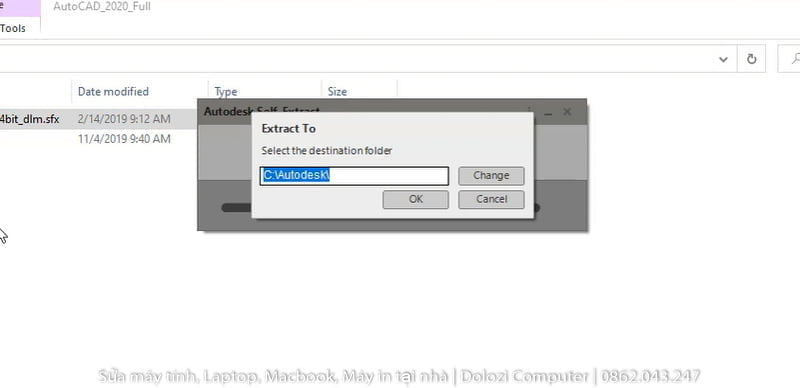Screen dimensions: 800x388
Task: Sort files by Date modified column
Action: pos(113,92)
